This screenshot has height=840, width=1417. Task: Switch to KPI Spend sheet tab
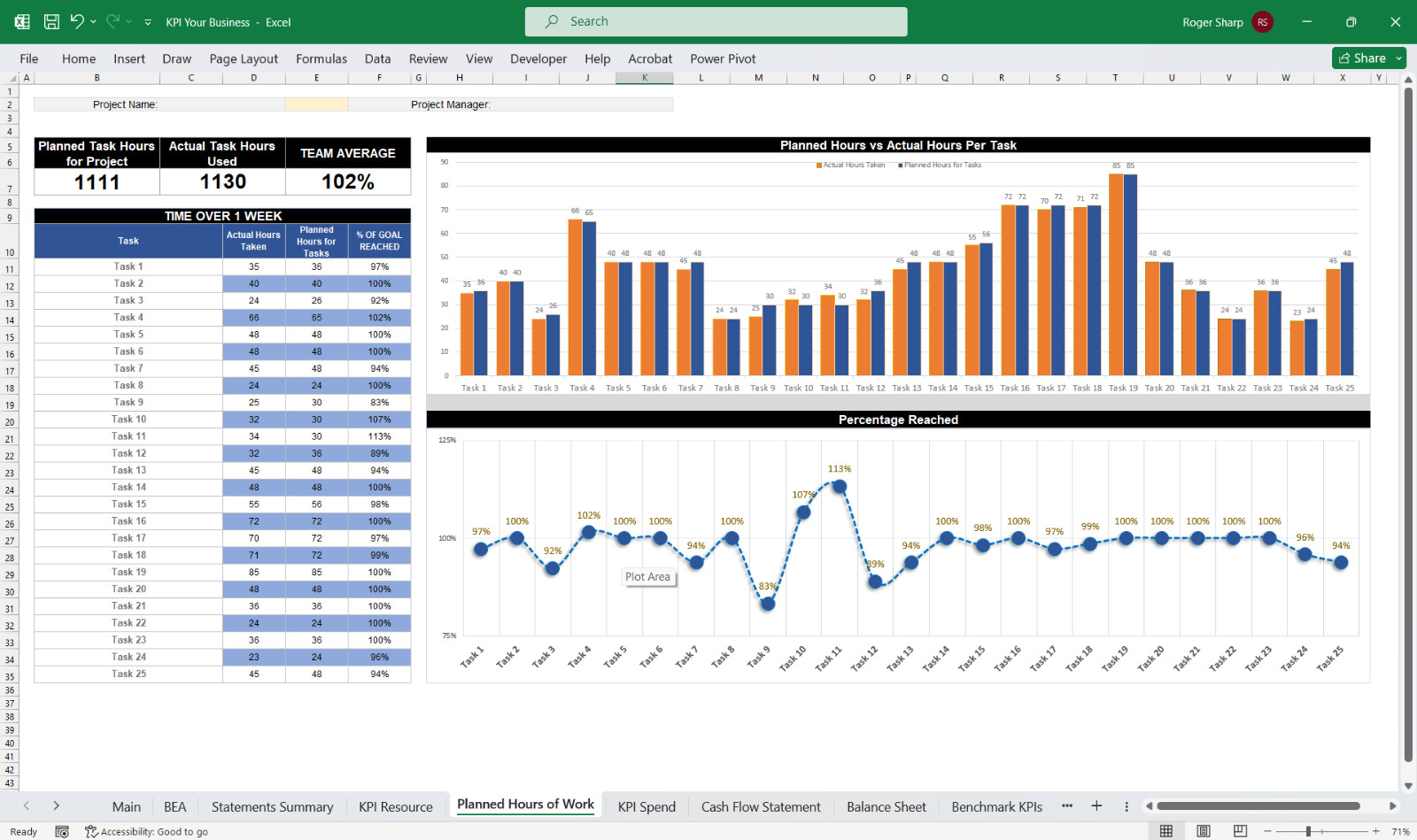647,806
